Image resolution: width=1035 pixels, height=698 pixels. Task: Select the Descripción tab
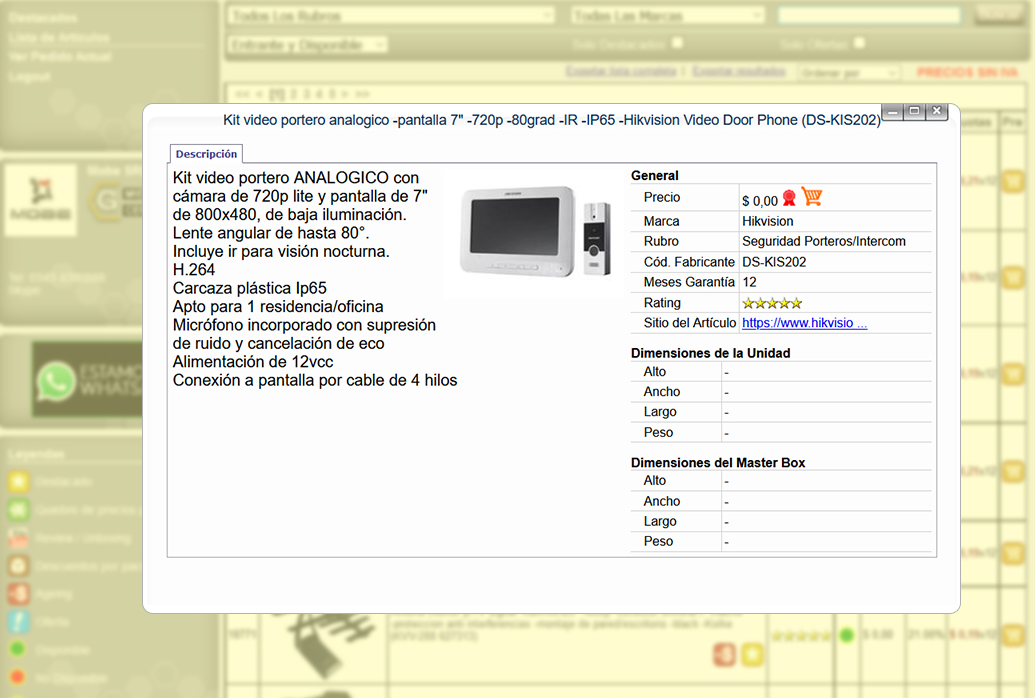(206, 154)
